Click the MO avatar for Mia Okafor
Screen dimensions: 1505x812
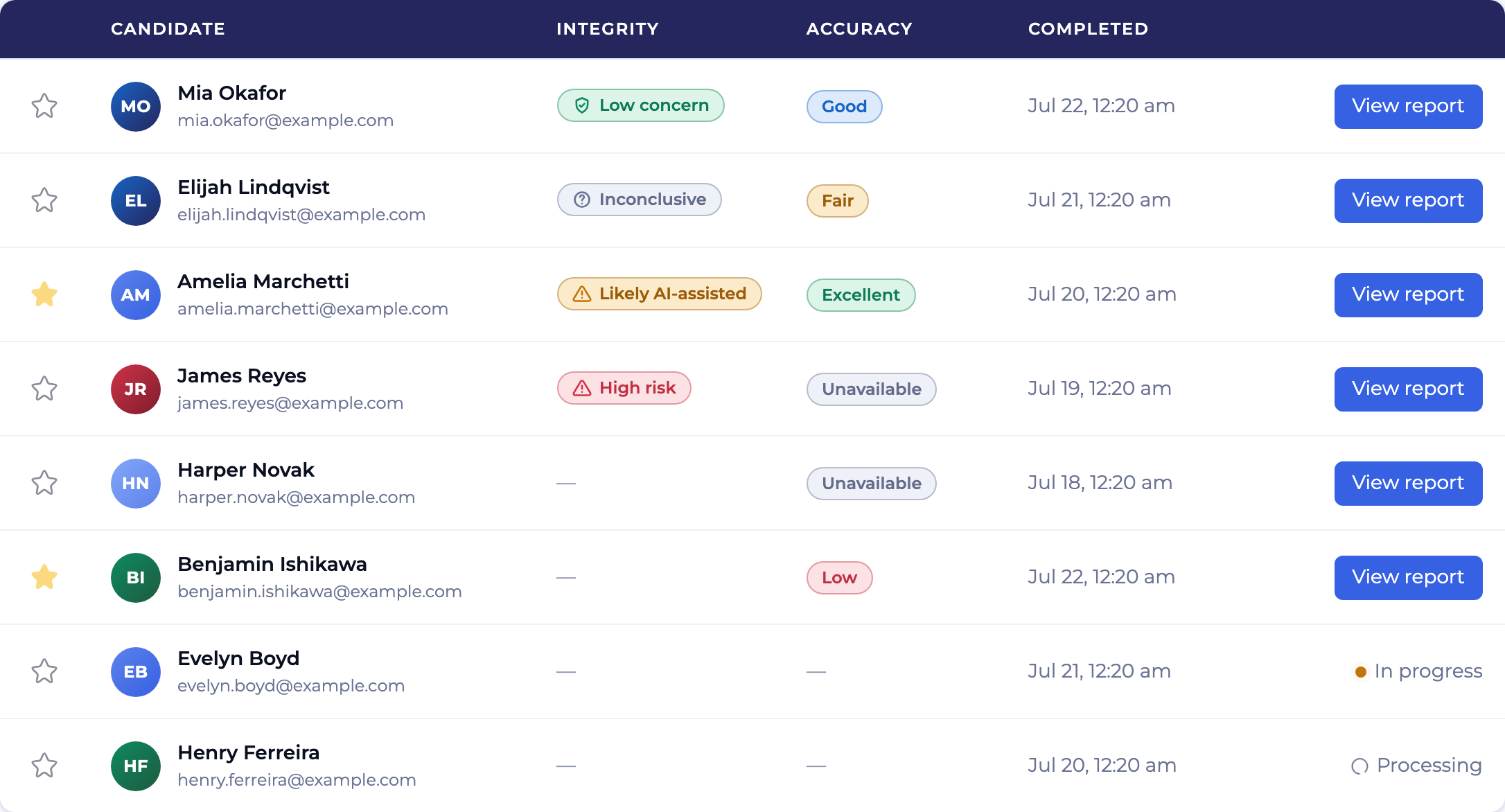[x=136, y=107]
